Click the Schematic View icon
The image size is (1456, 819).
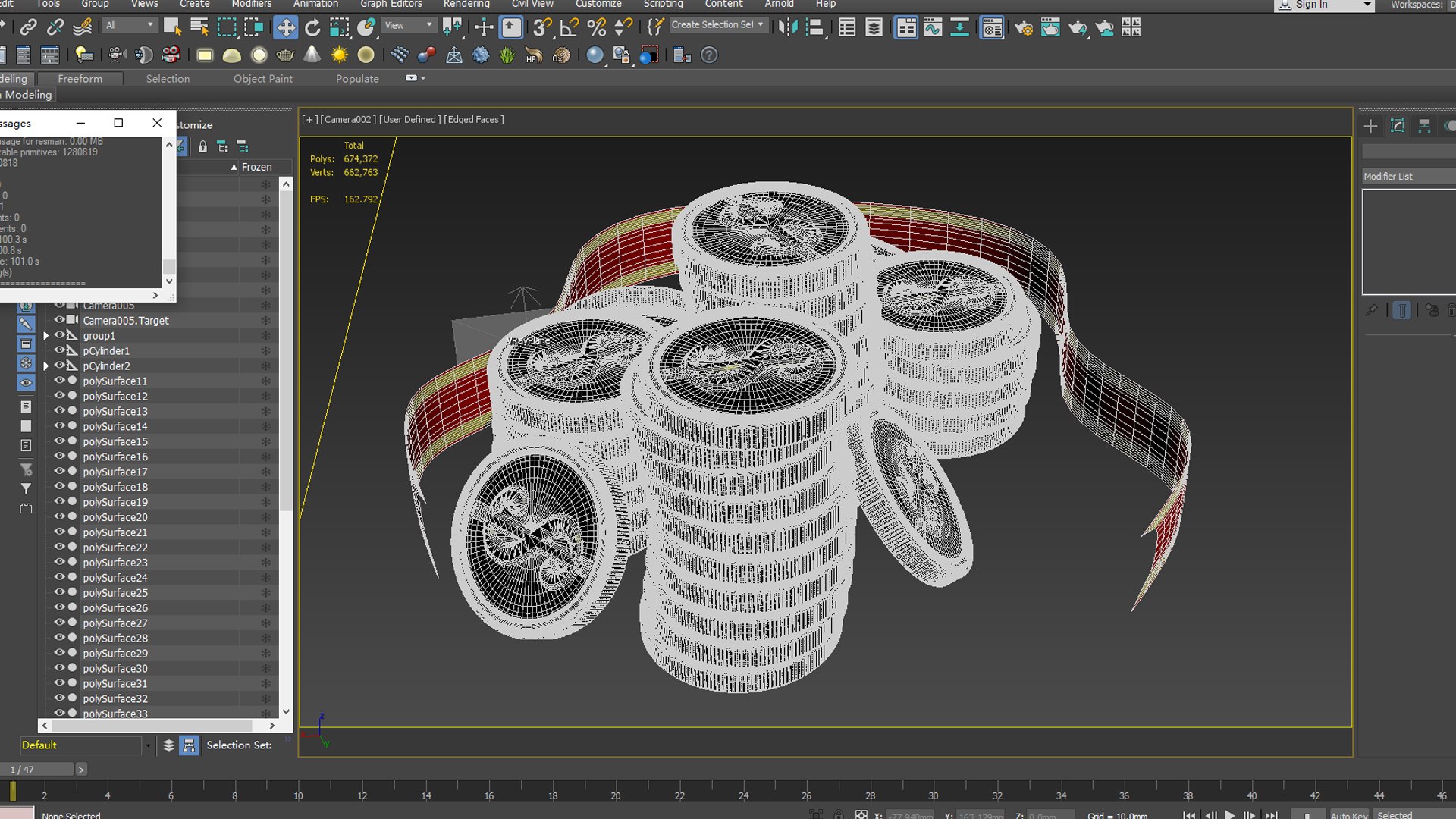coord(959,28)
